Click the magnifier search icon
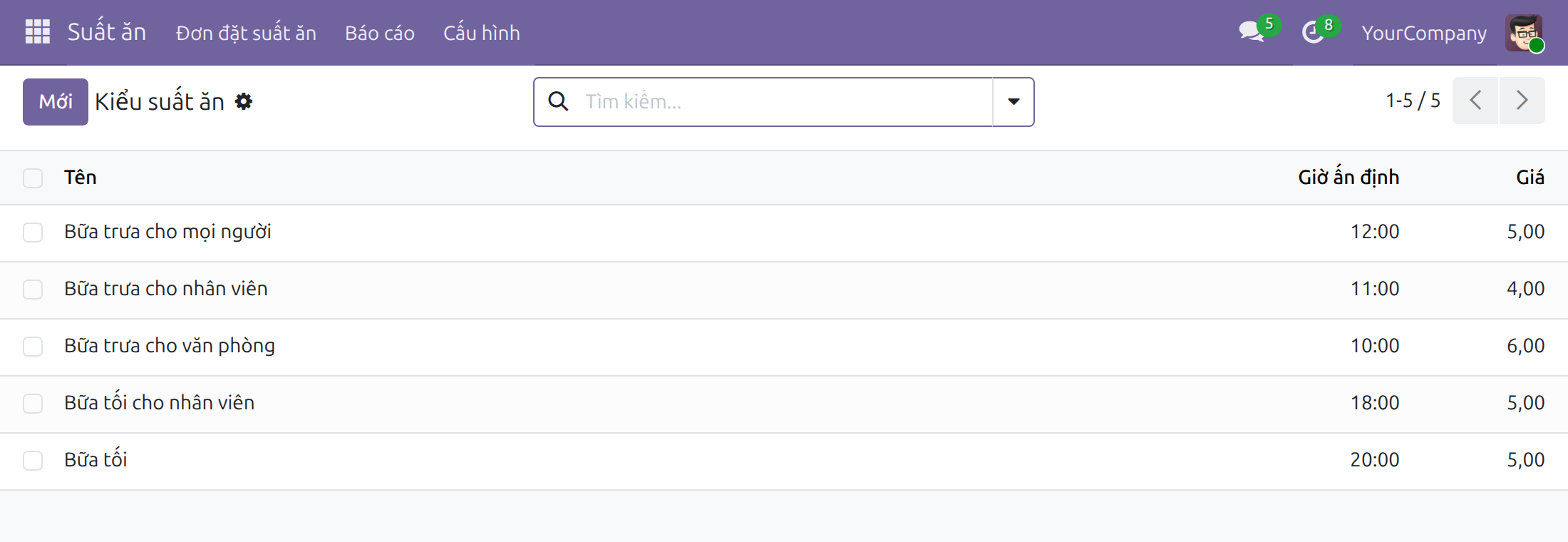Screen dimensions: 1568x542 [558, 101]
